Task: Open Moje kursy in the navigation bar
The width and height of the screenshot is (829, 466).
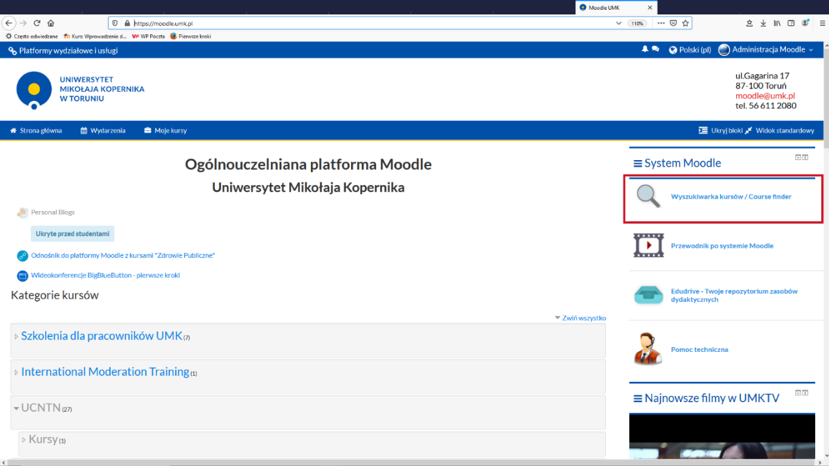Action: (x=165, y=131)
